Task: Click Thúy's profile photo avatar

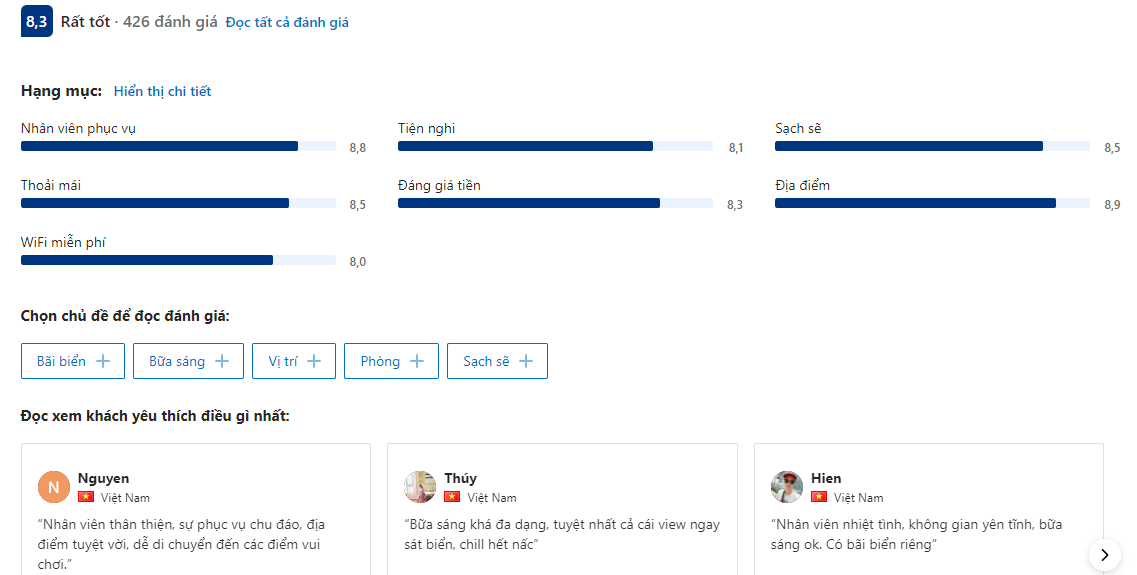Action: [420, 487]
